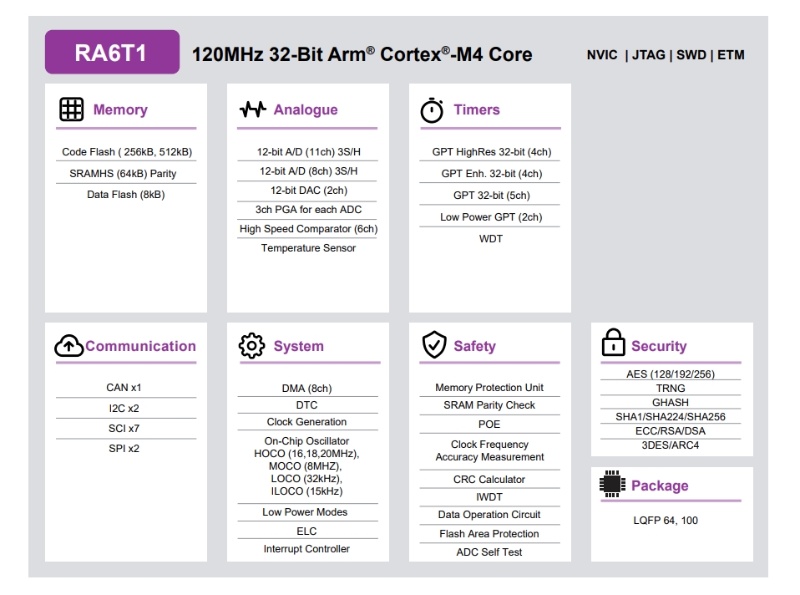Click the ETM label in header

pyautogui.click(x=730, y=55)
